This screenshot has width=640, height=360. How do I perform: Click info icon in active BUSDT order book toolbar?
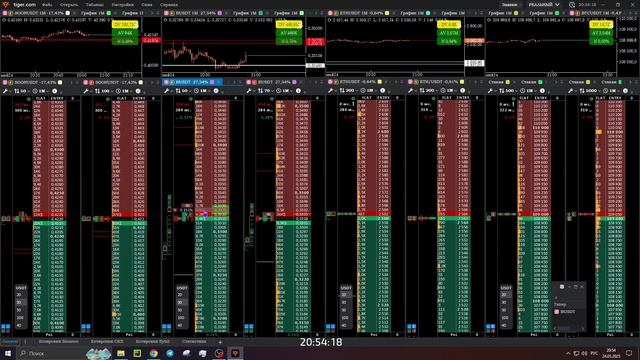(216, 91)
